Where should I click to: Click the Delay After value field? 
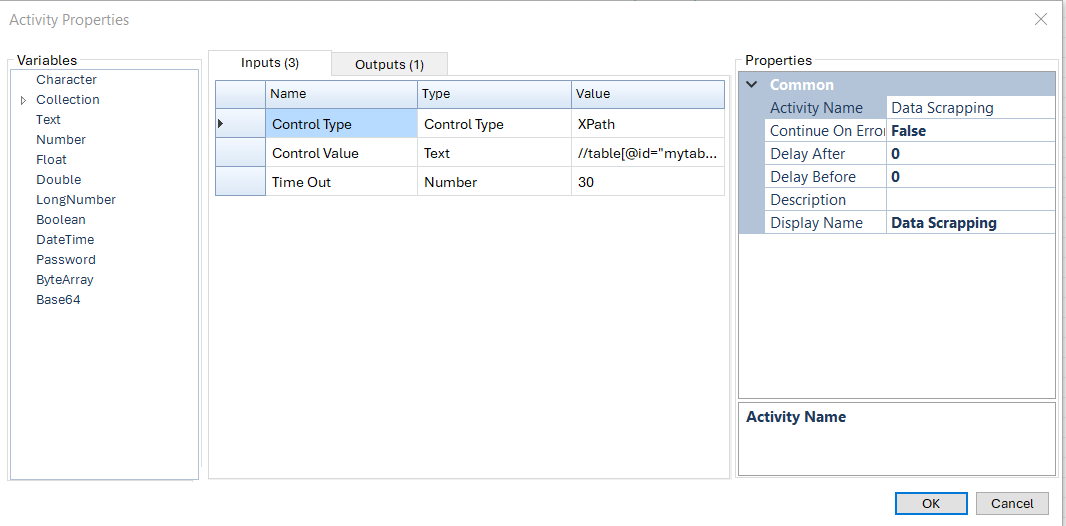coord(970,154)
